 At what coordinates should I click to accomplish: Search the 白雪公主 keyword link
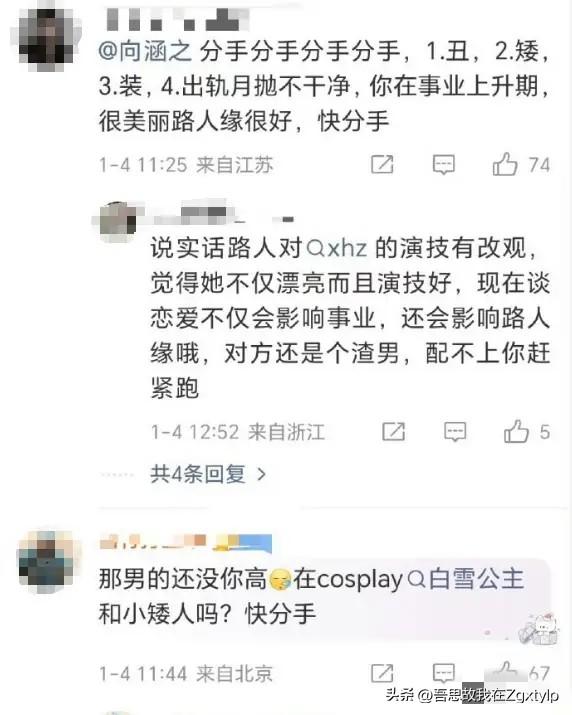pyautogui.click(x=465, y=579)
